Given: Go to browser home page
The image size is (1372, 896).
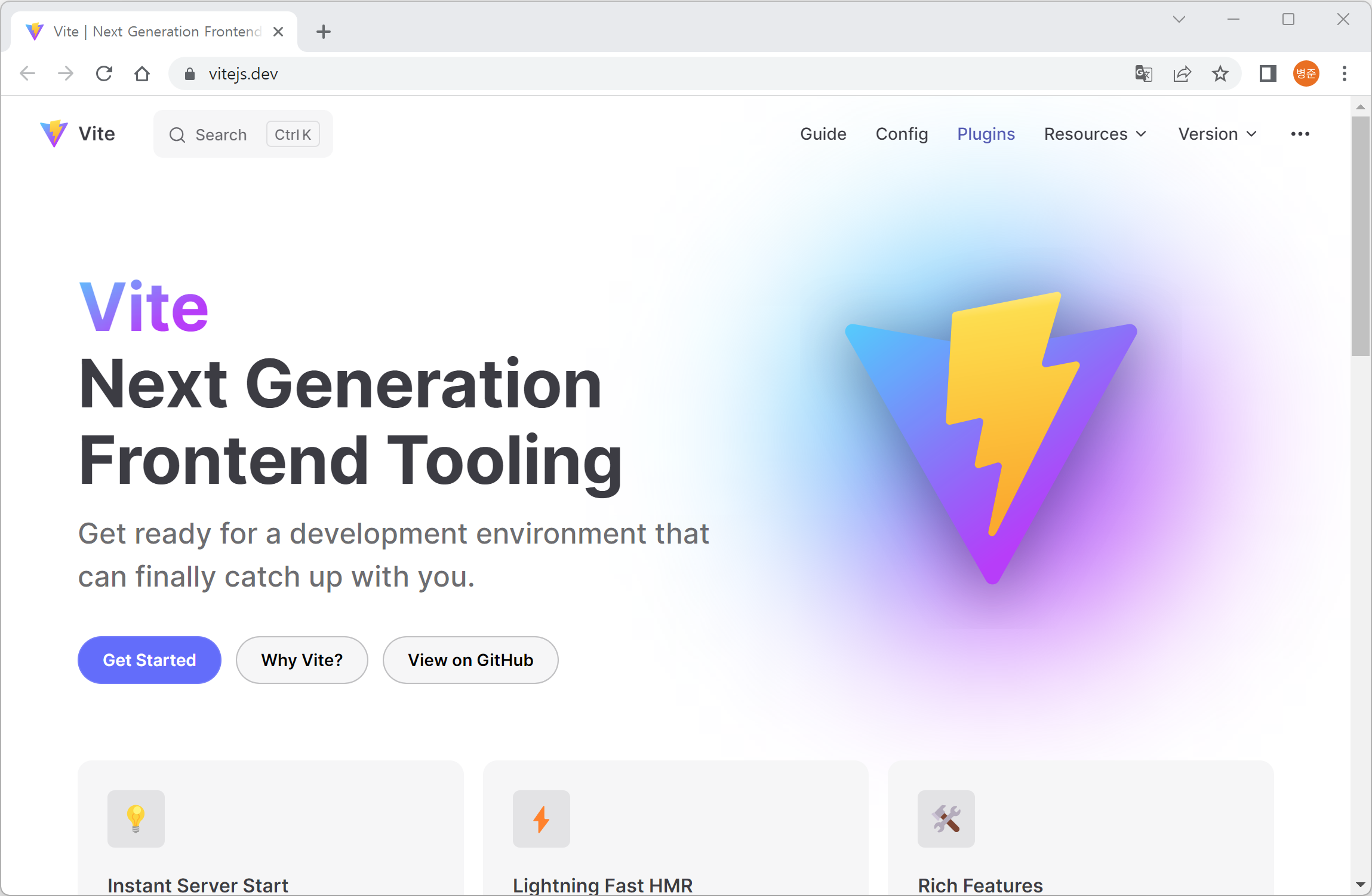Looking at the screenshot, I should pyautogui.click(x=142, y=73).
